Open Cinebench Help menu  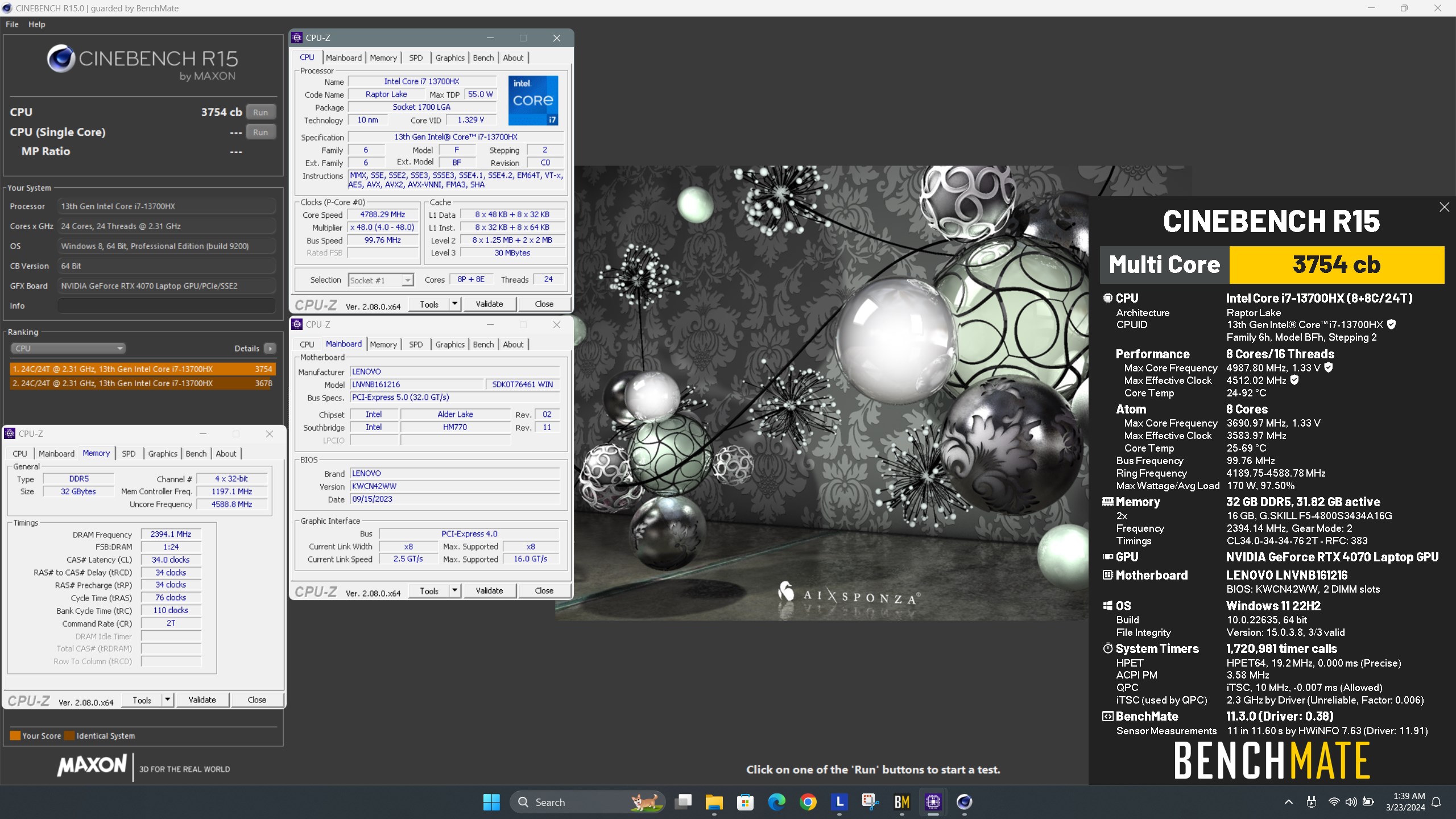[x=37, y=24]
